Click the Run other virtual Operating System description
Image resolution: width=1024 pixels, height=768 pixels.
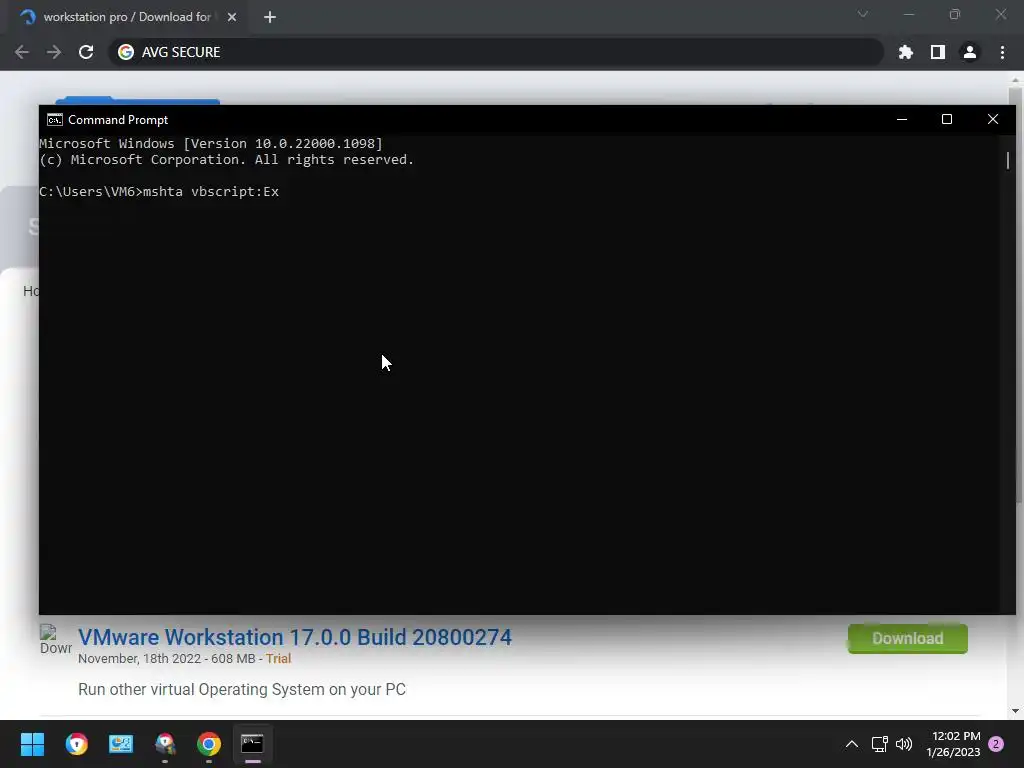click(x=242, y=690)
